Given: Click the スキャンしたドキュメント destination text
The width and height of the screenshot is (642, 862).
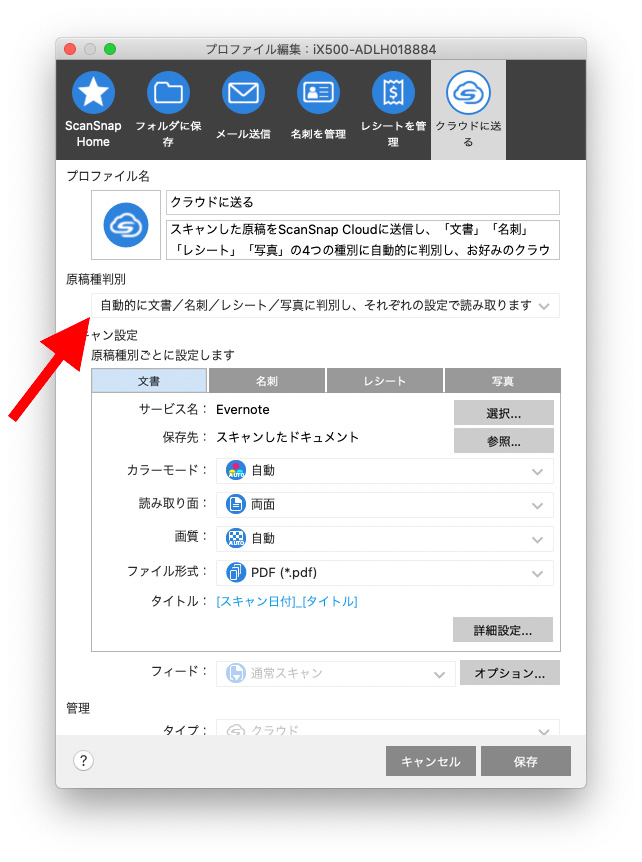Looking at the screenshot, I should 287,437.
